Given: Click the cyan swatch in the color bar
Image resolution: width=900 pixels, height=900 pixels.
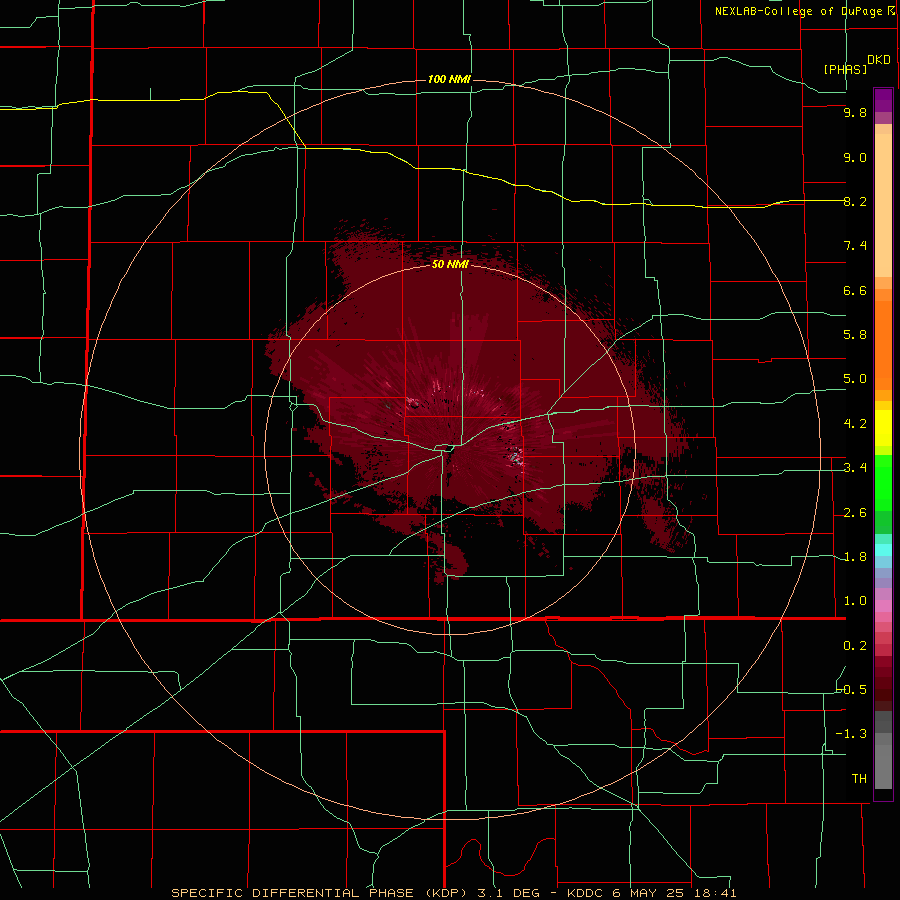Looking at the screenshot, I should [883, 550].
